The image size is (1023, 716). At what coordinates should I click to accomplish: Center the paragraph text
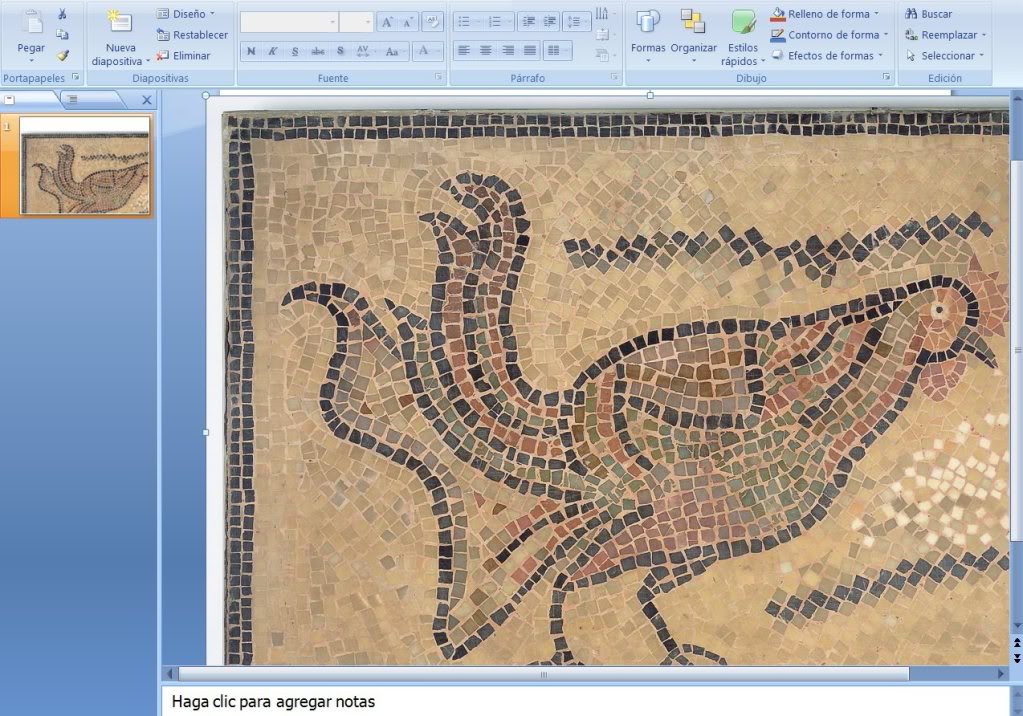(x=485, y=50)
